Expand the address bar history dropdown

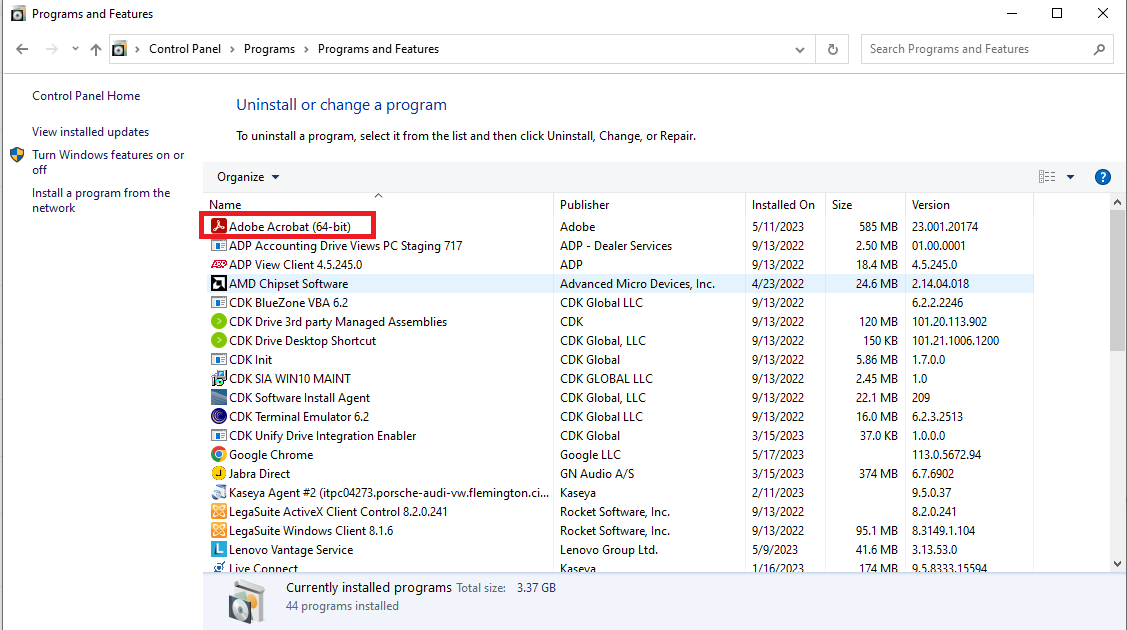coord(799,50)
